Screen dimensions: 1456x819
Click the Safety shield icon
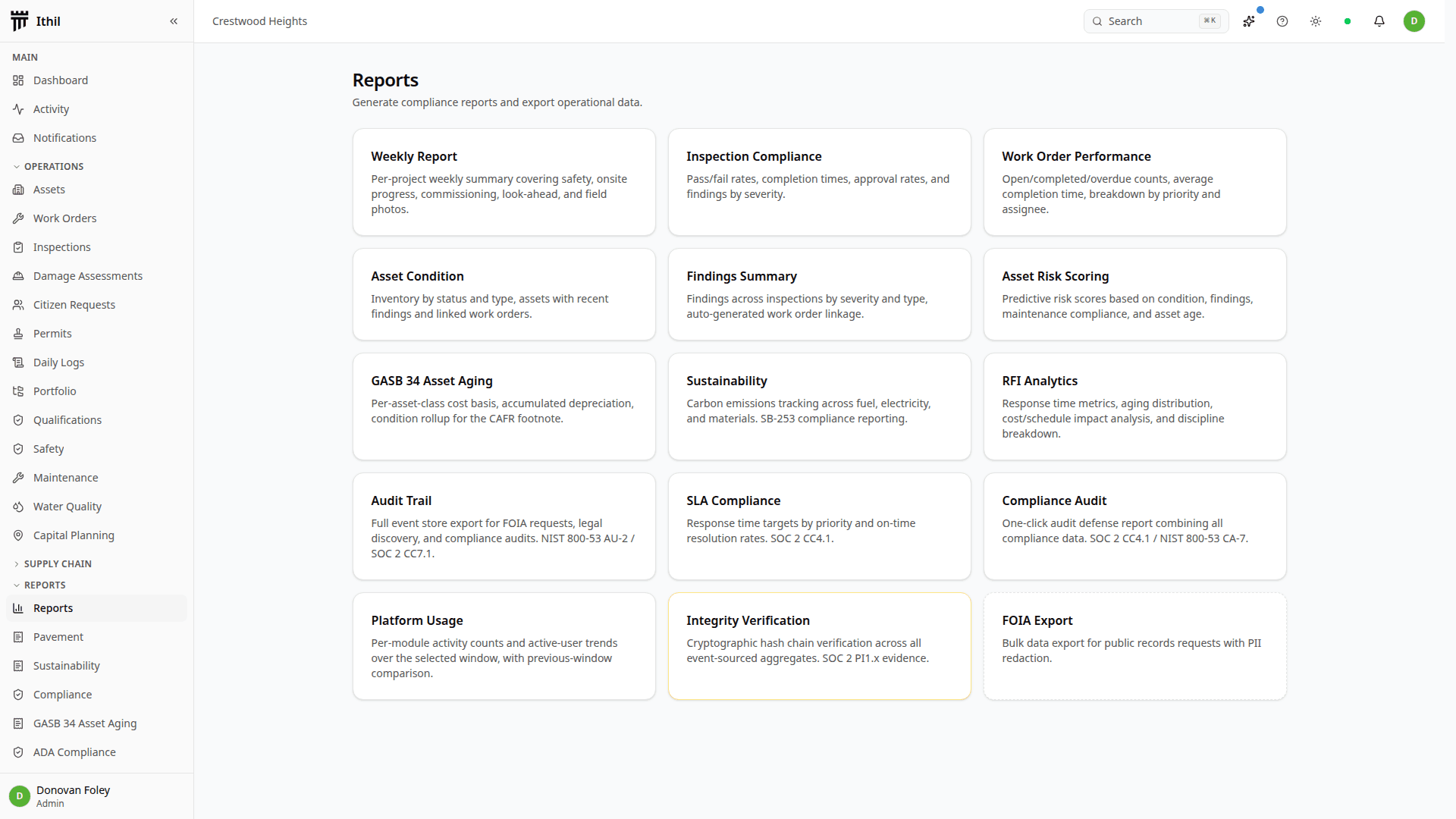pyautogui.click(x=18, y=449)
